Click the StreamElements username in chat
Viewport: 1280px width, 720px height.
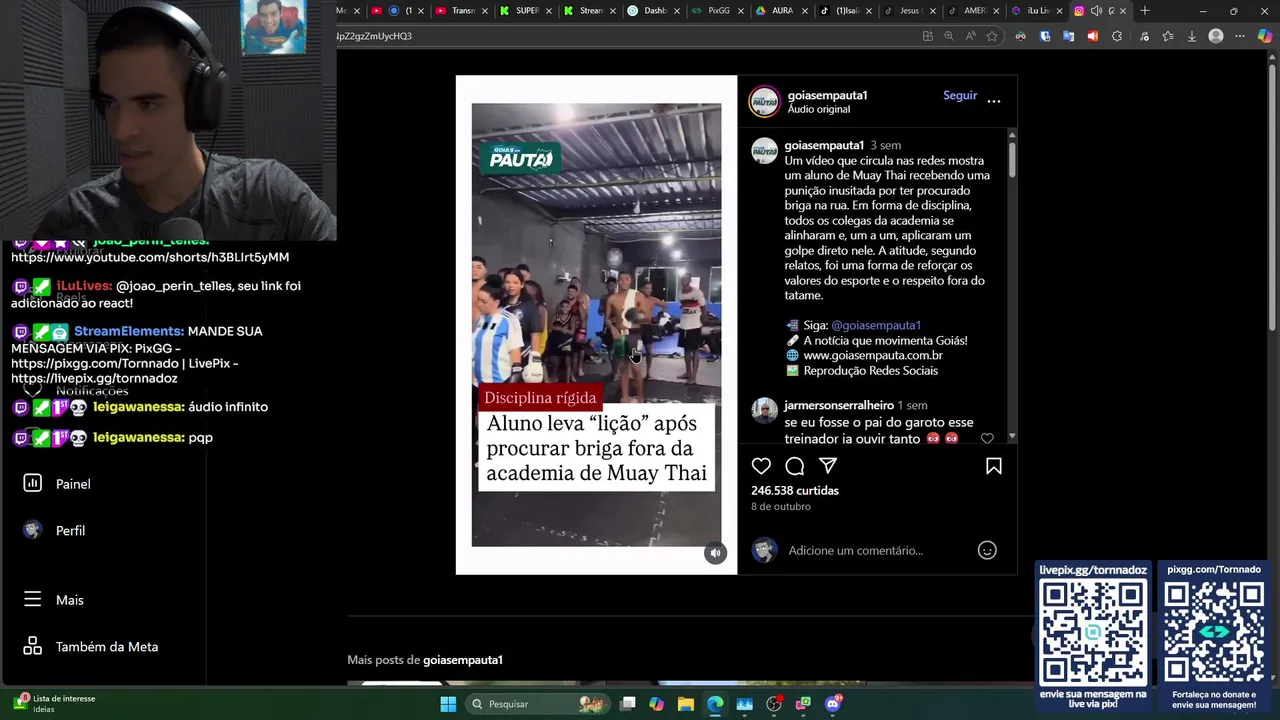click(x=129, y=331)
